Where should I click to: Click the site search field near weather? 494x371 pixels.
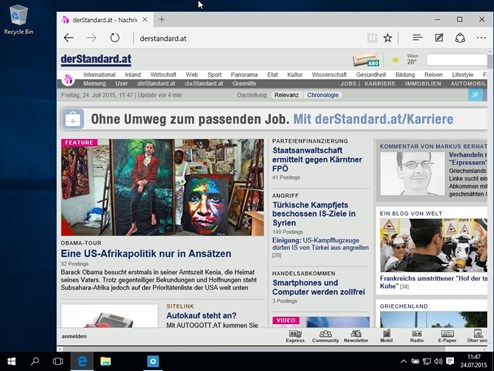pyautogui.click(x=456, y=60)
